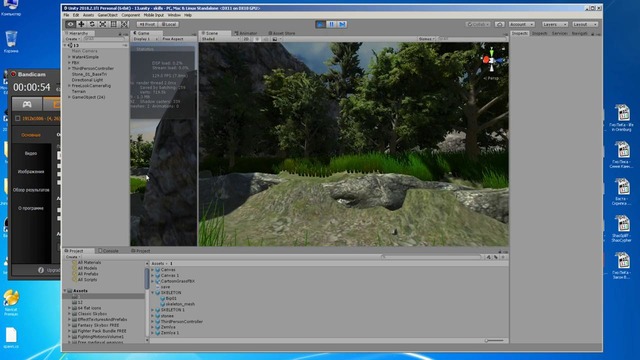Viewport: 640px width, 360px height.
Task: Select the Rect Transform tool
Action: 113,24
